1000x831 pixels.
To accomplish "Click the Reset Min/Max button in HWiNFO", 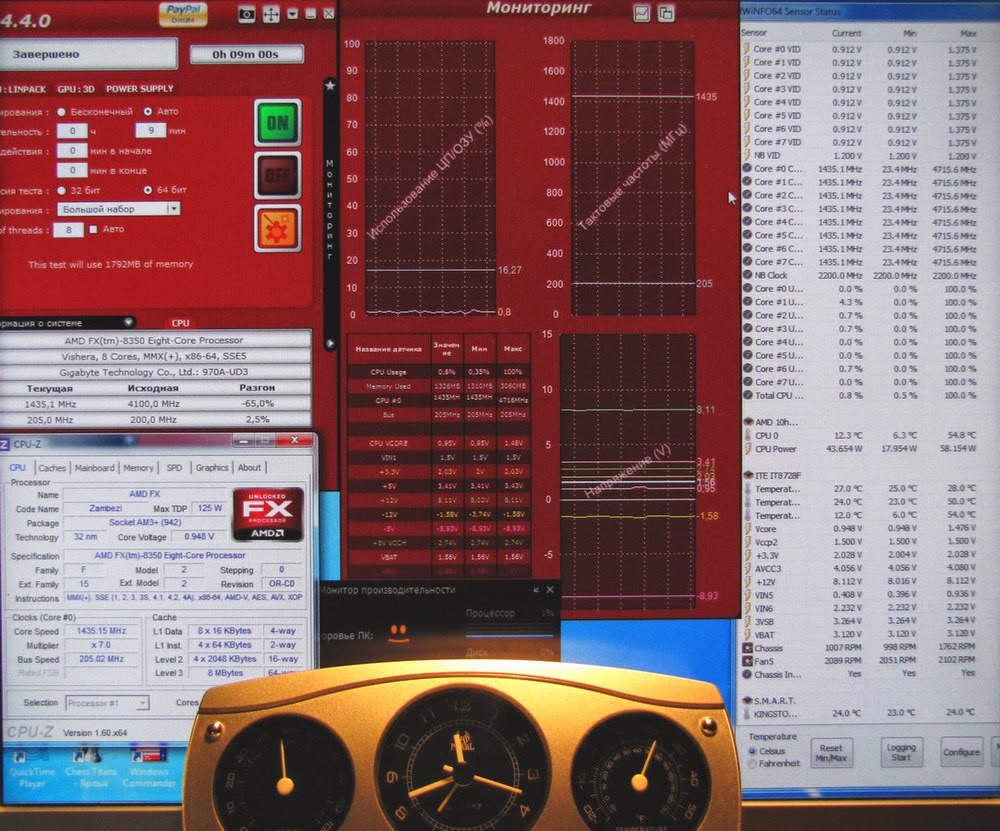I will point(831,753).
